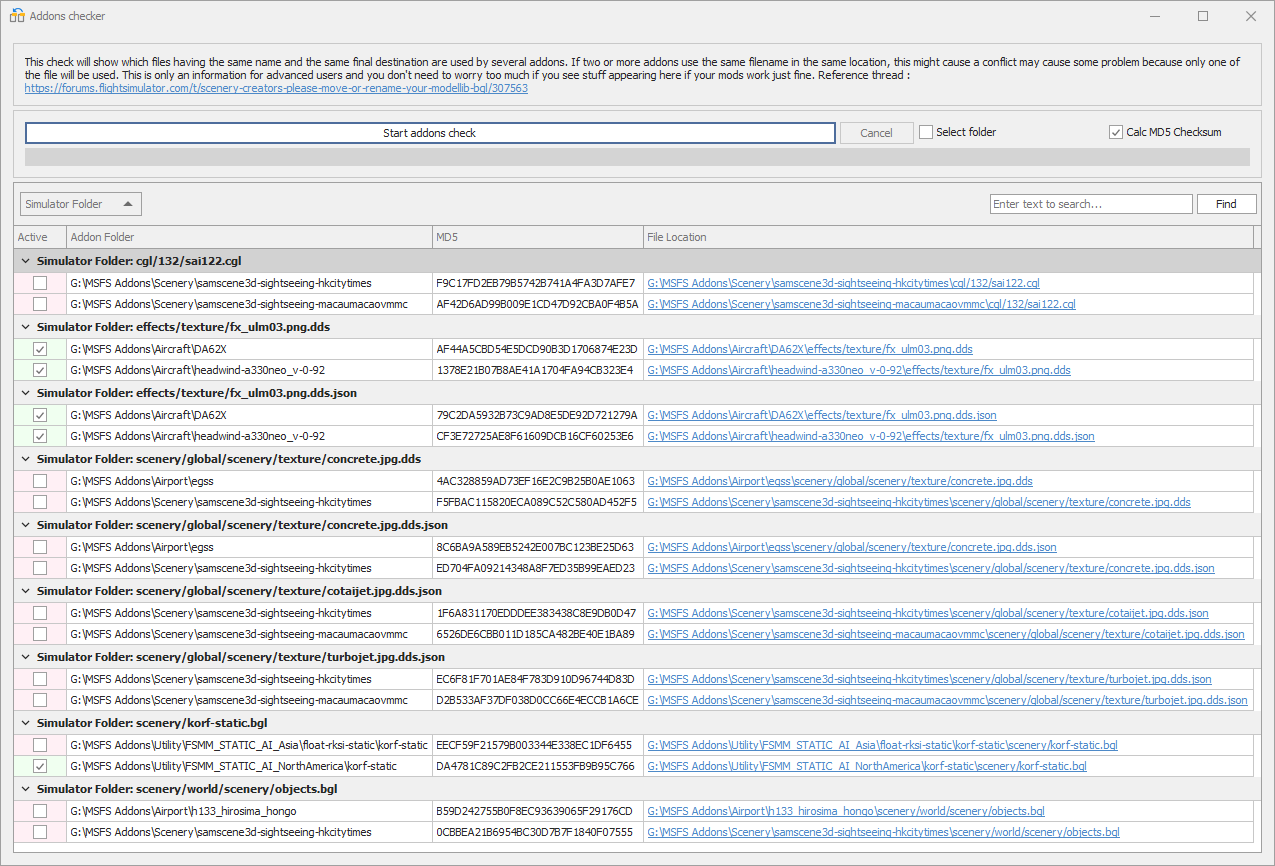
Task: Uncheck Calc MD5 Checksum option
Action: pos(1116,132)
